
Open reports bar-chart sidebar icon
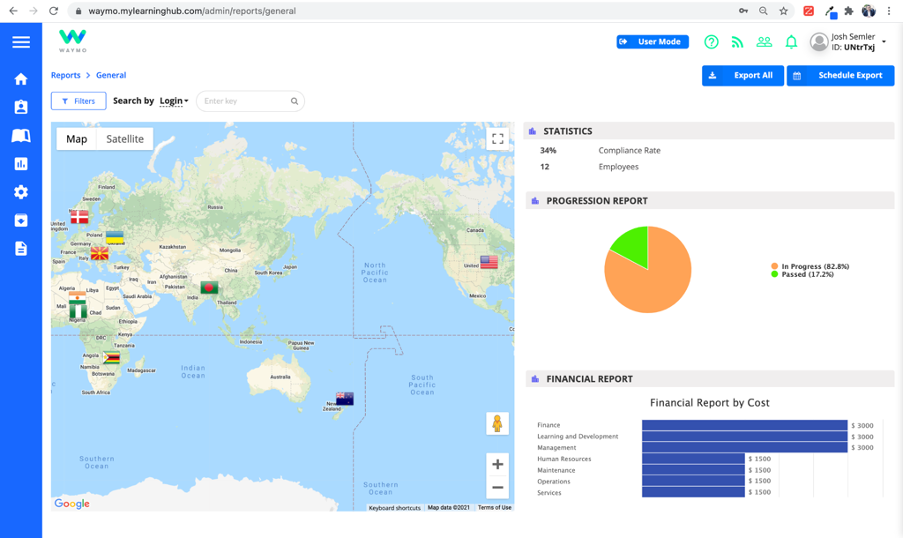[21, 164]
